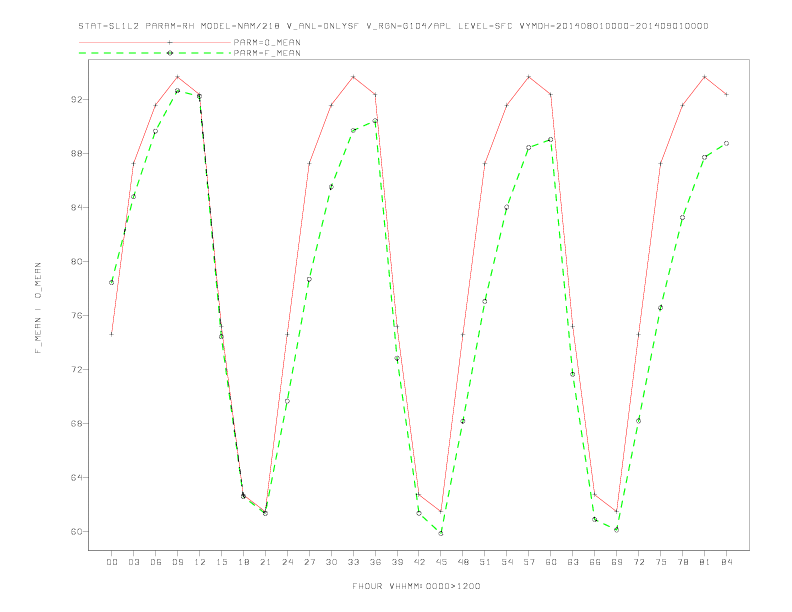Click forecast hour label 84 on x-axis
This screenshot has height=612, width=792.
(726, 562)
